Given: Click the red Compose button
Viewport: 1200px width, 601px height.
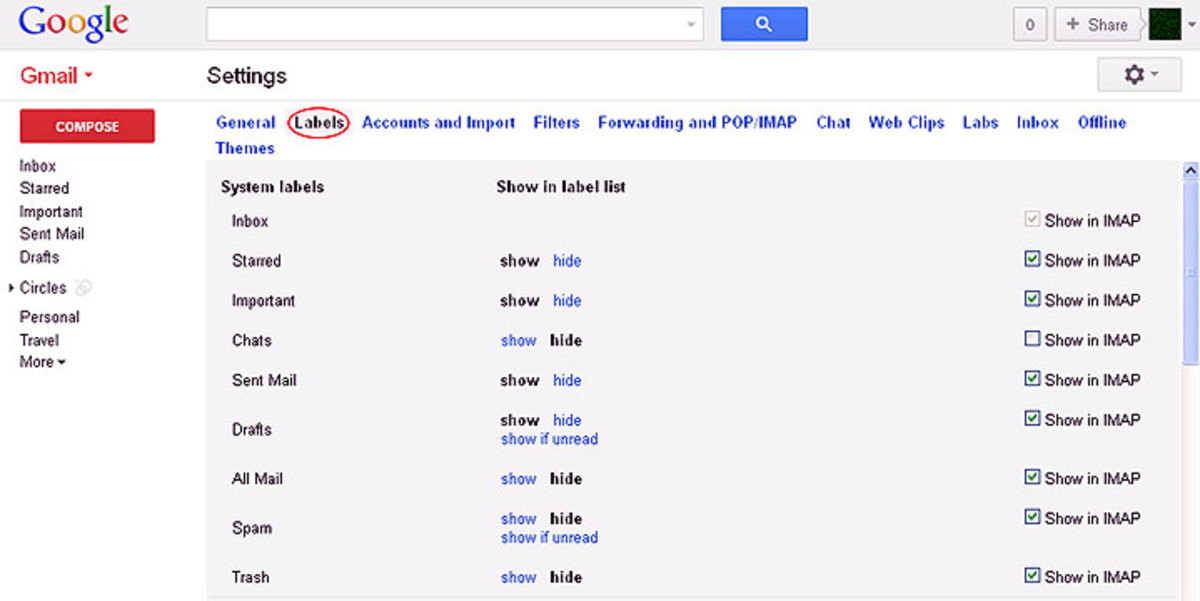Looking at the screenshot, I should pyautogui.click(x=87, y=127).
